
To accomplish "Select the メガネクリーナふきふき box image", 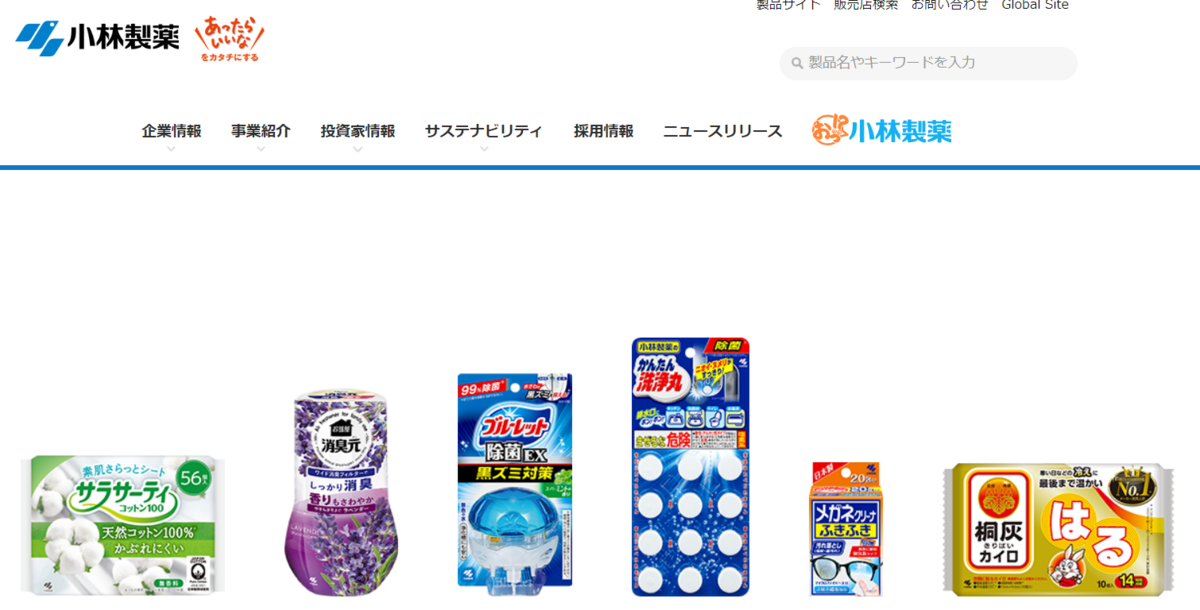I will pyautogui.click(x=846, y=528).
